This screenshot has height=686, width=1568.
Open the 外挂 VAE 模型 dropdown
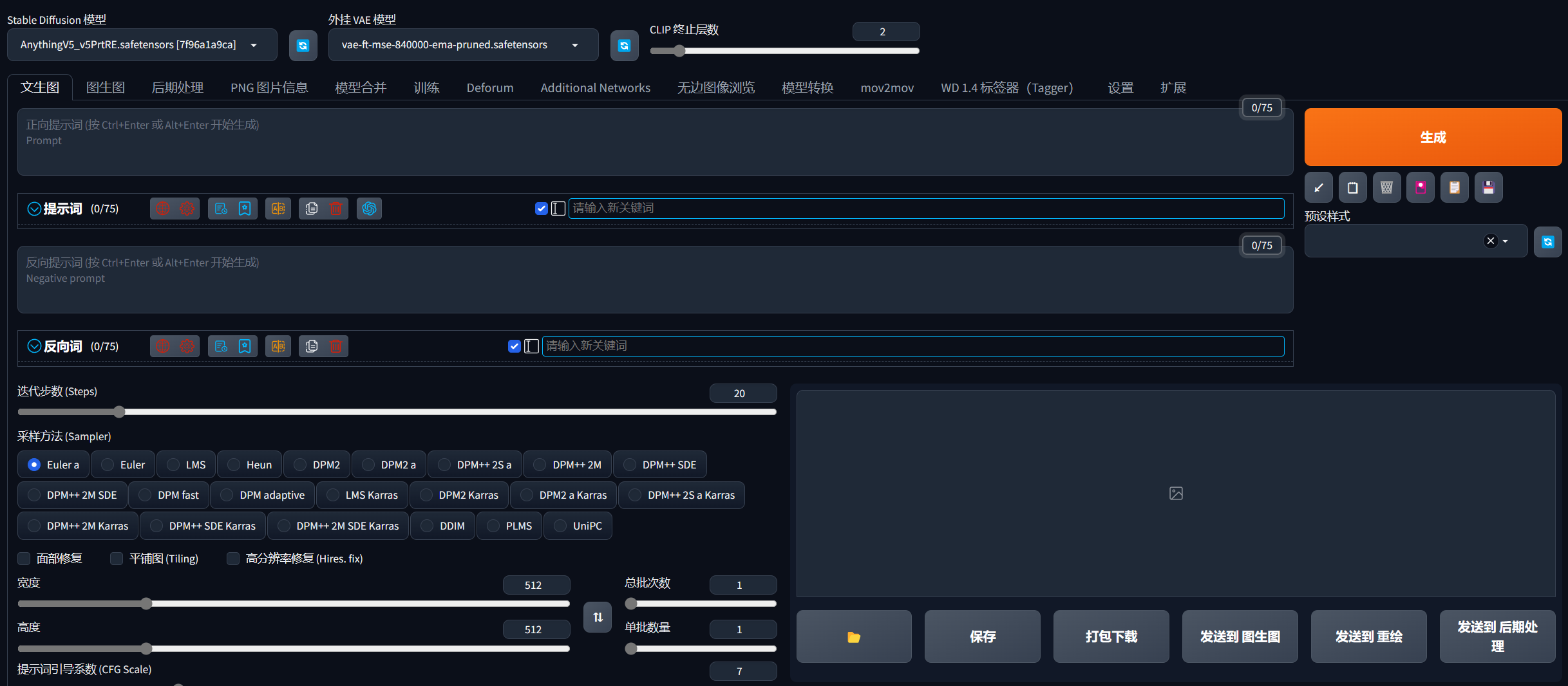point(462,45)
